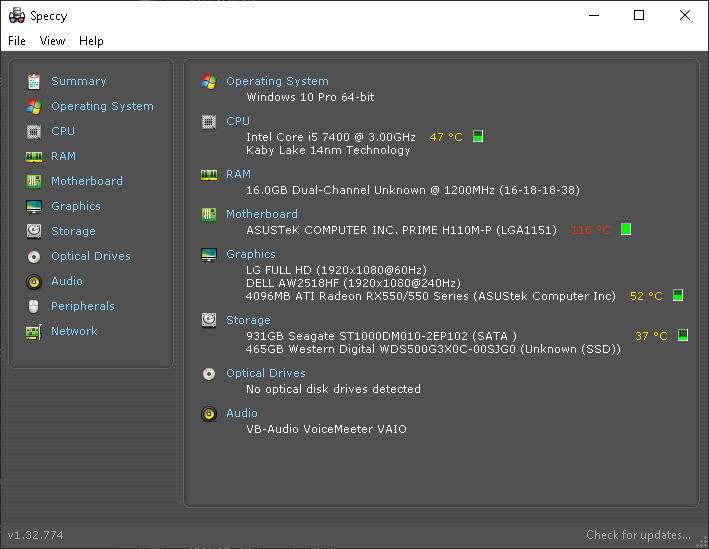
Task: Select Peripherals in the sidebar
Action: [x=83, y=306]
